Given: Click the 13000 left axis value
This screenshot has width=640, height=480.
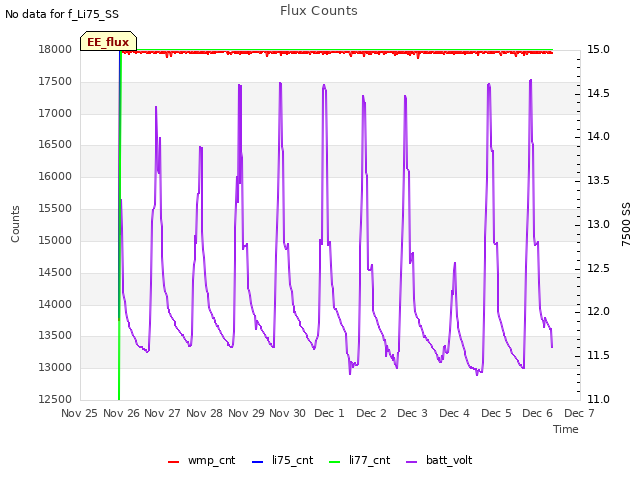Looking at the screenshot, I should coord(55,367).
